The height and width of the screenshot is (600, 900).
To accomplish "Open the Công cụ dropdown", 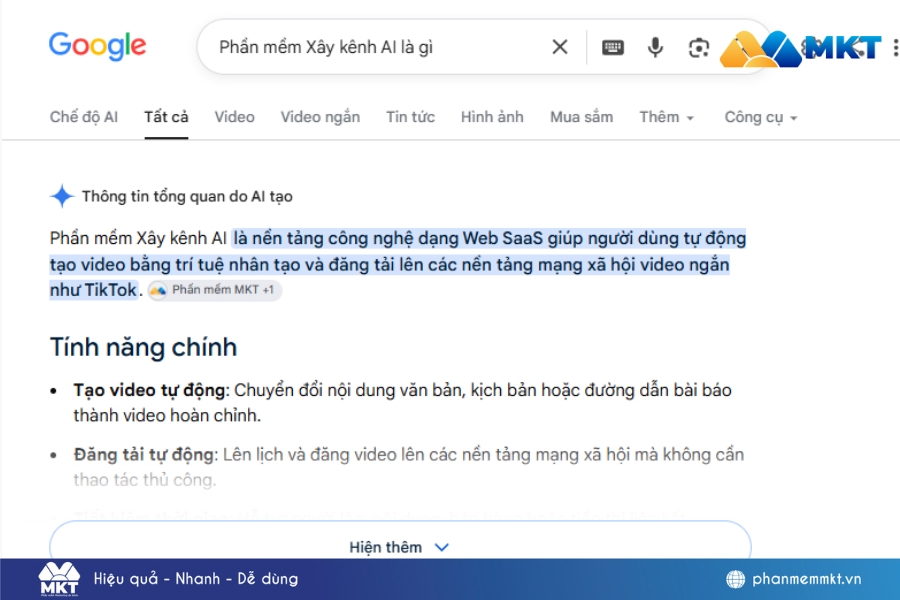I will (x=761, y=118).
